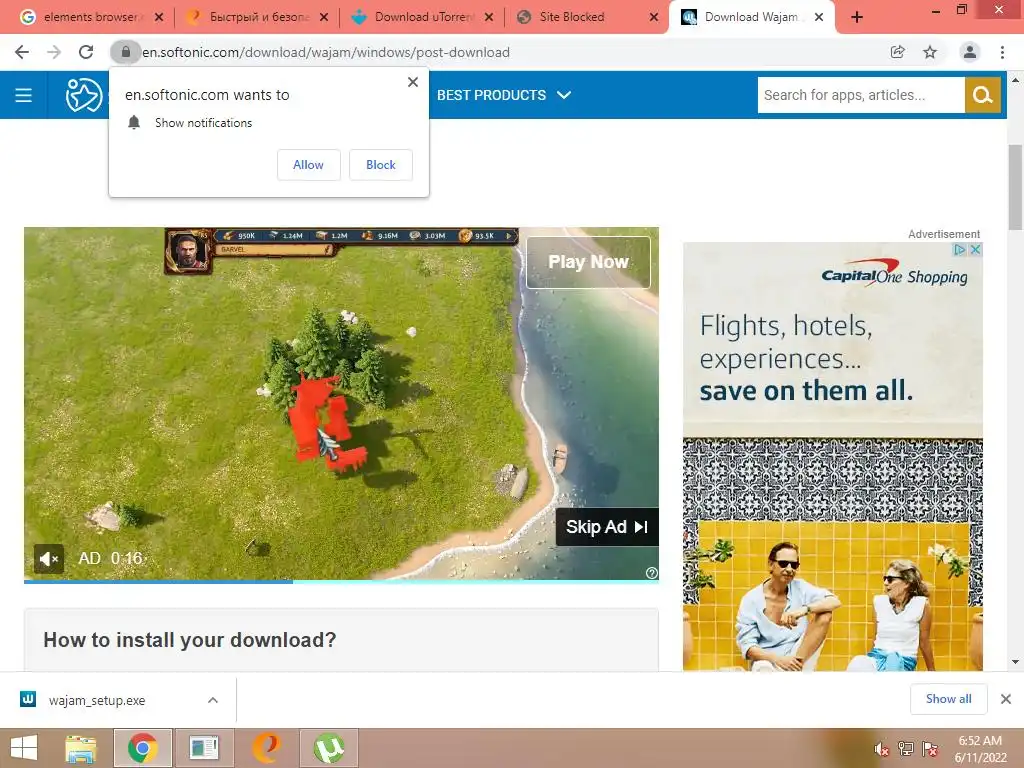The width and height of the screenshot is (1024, 768).
Task: Bookmark this page with the star icon
Action: (930, 52)
